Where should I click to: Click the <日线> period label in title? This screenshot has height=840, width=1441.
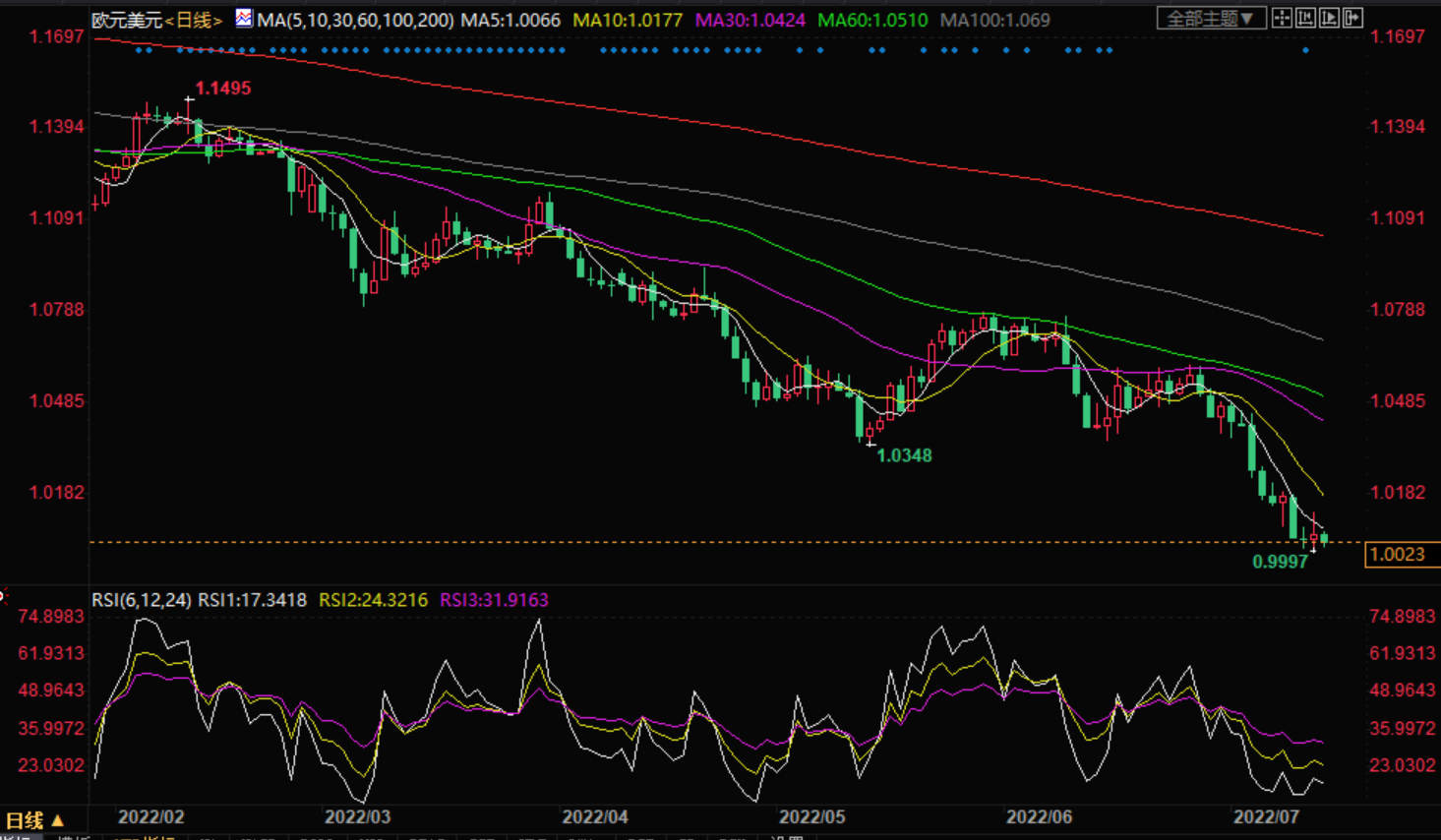coord(193,20)
